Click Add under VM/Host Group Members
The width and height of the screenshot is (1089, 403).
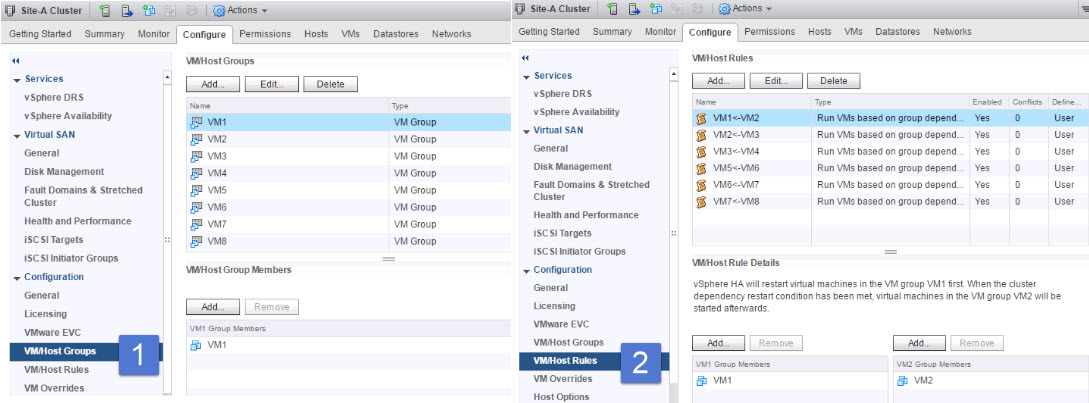(x=213, y=307)
